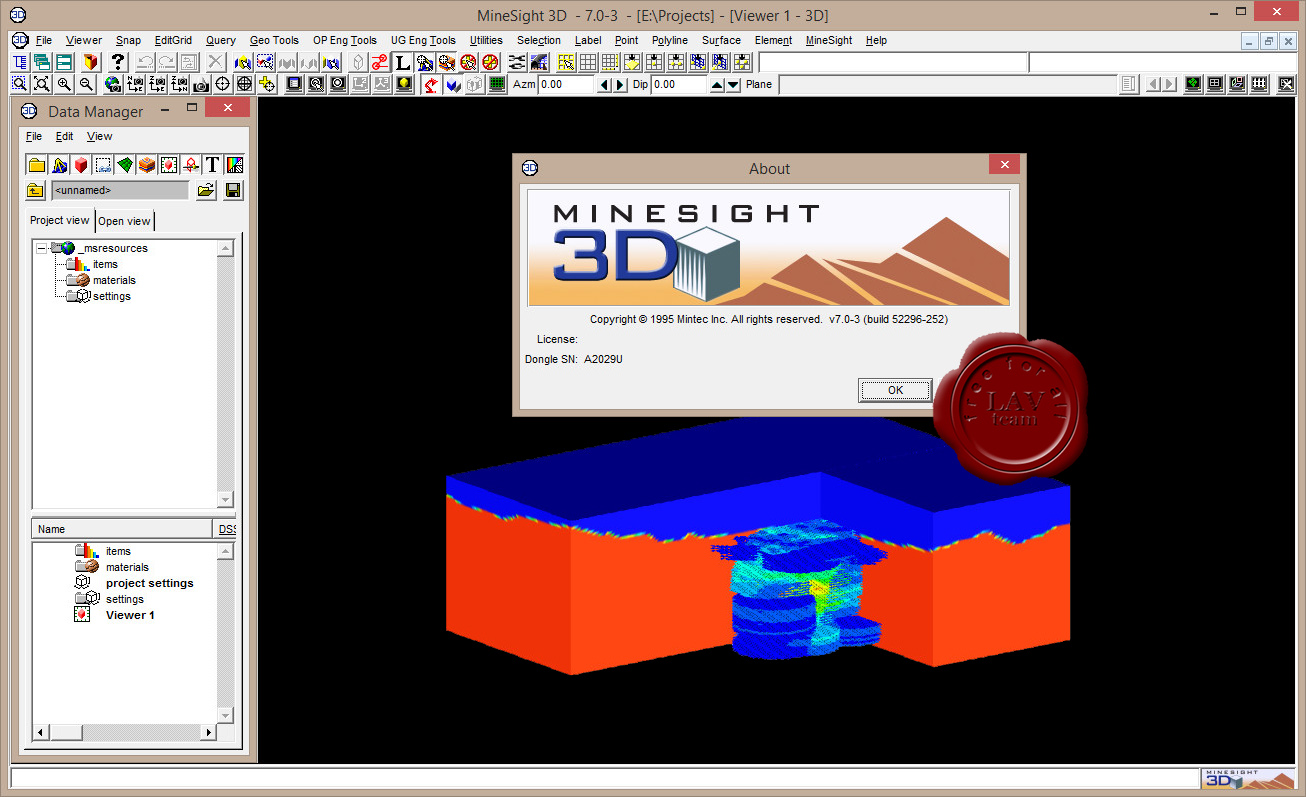Click the green grid icon beside Azm
The width and height of the screenshot is (1306, 797).
(x=496, y=84)
